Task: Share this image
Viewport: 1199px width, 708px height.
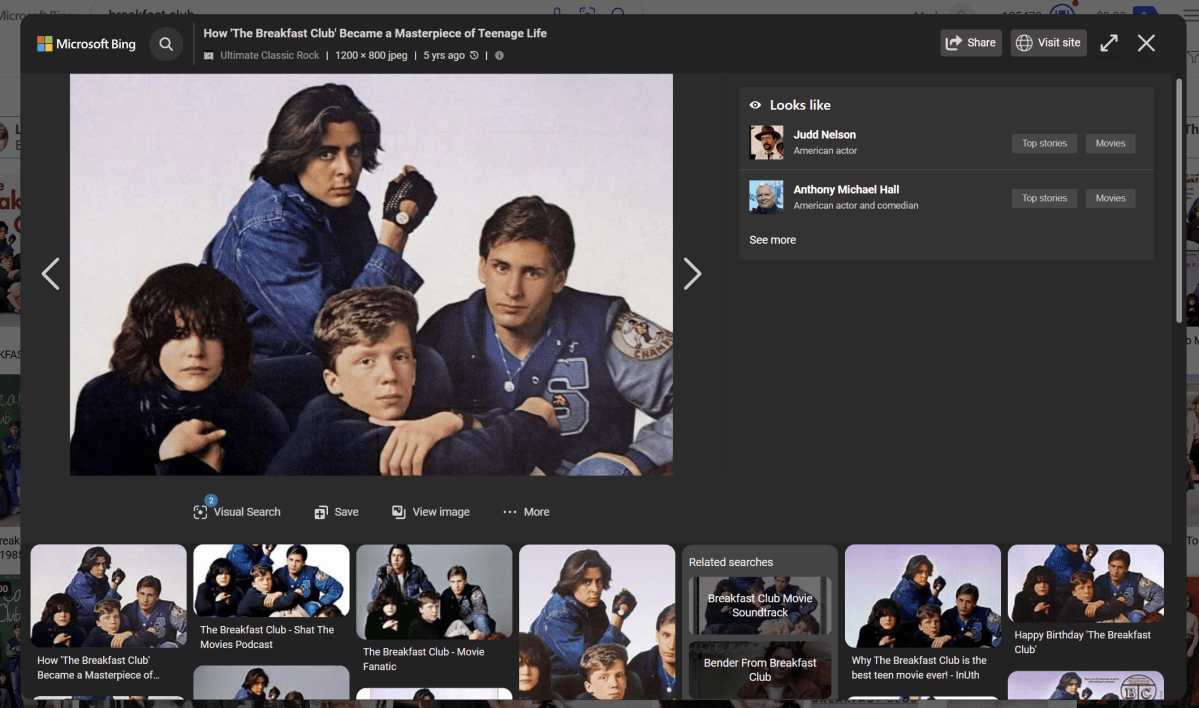Action: point(970,43)
